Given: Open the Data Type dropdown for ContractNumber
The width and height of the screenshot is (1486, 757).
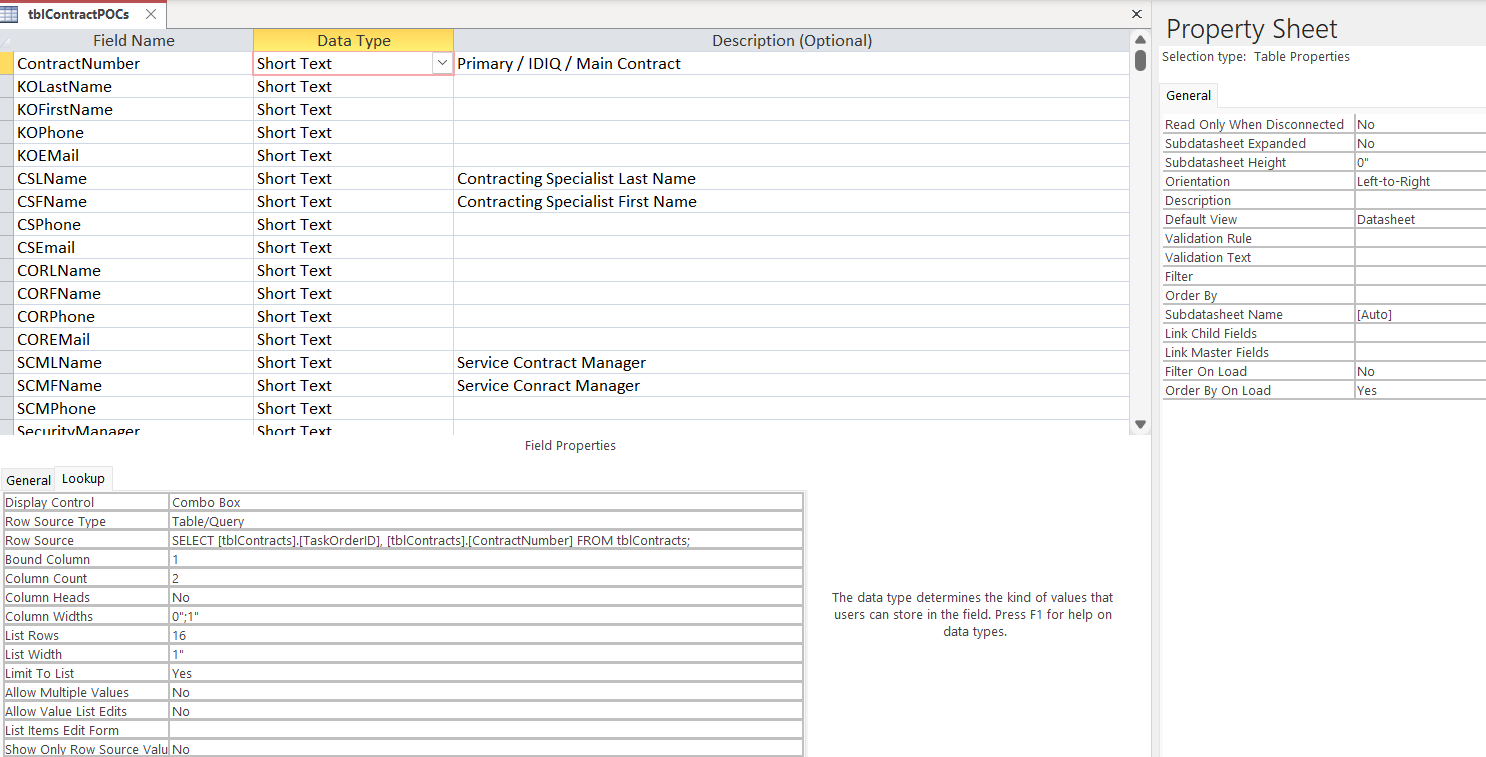Looking at the screenshot, I should coord(441,63).
